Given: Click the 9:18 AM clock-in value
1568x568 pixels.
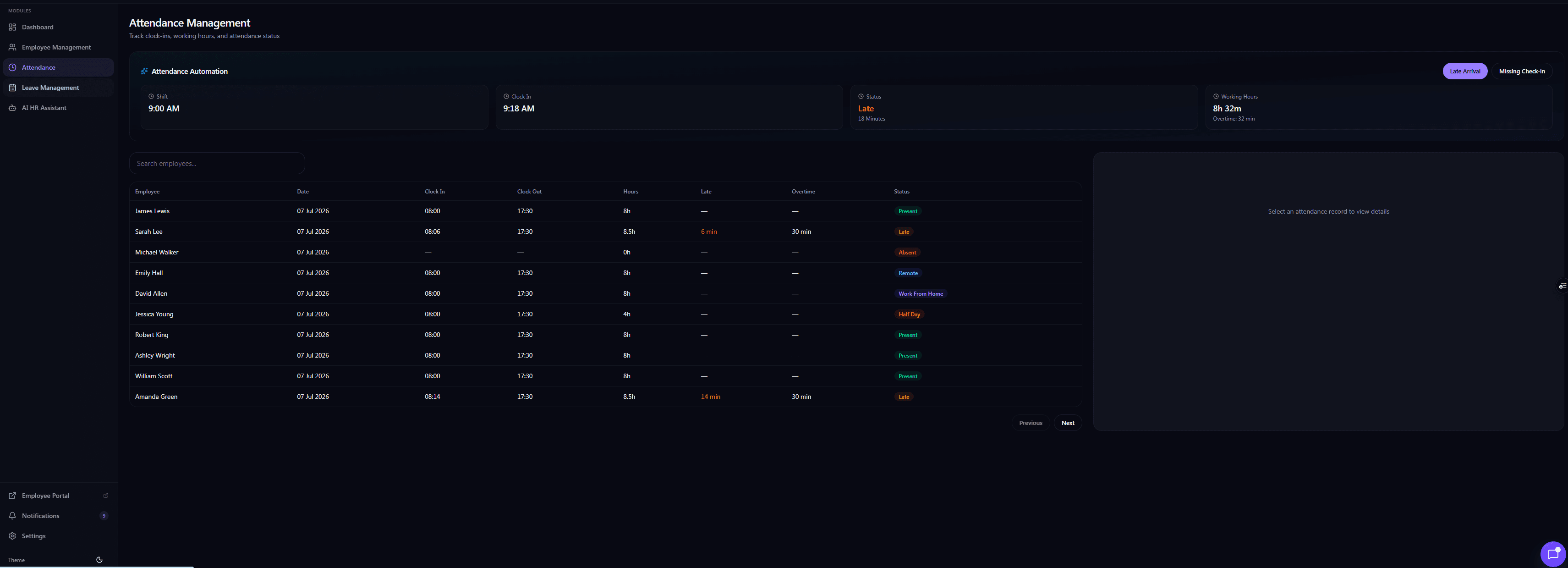Looking at the screenshot, I should 519,108.
